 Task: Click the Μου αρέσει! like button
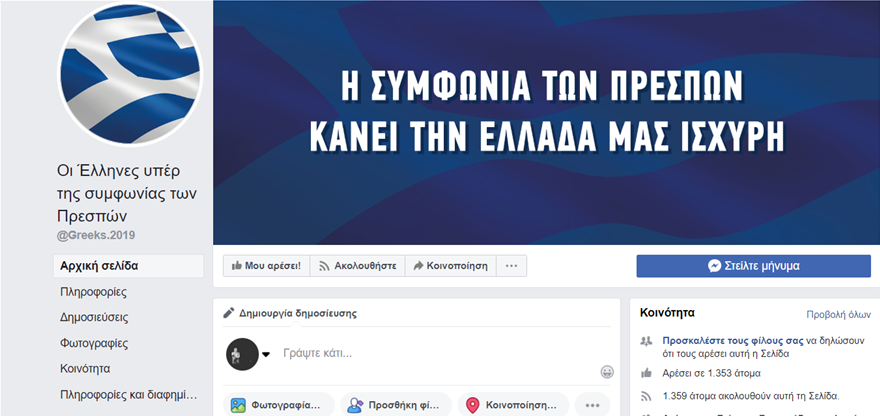pyautogui.click(x=266, y=266)
